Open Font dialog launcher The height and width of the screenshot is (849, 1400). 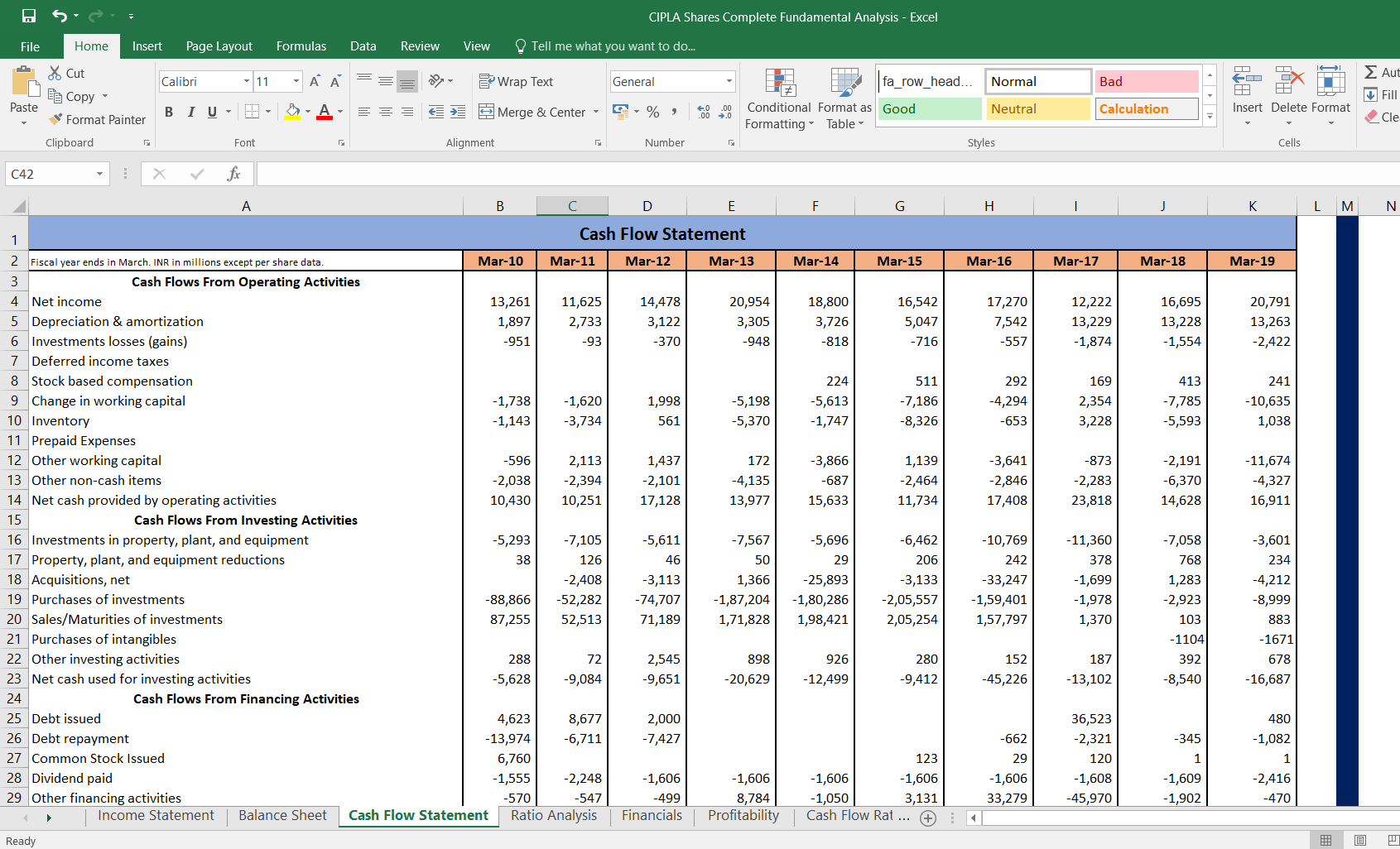pyautogui.click(x=341, y=143)
